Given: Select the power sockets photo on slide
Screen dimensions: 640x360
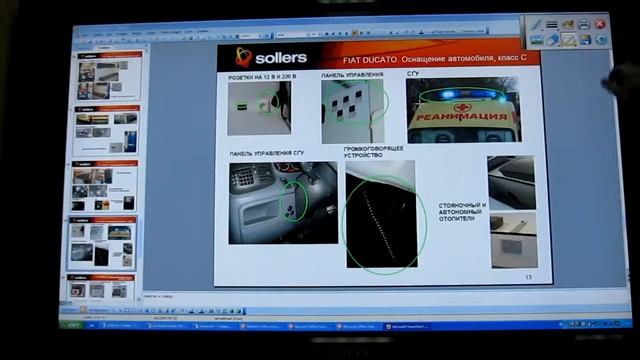Looking at the screenshot, I should click(x=259, y=108).
